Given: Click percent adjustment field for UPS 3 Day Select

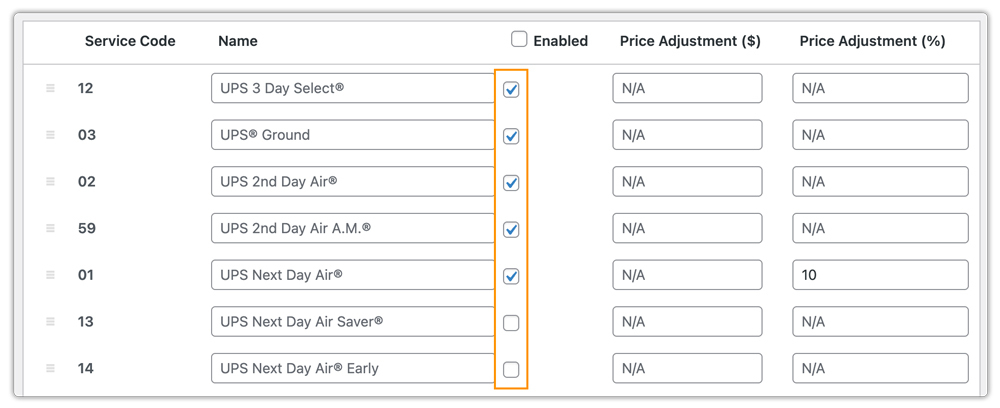Looking at the screenshot, I should [x=880, y=89].
